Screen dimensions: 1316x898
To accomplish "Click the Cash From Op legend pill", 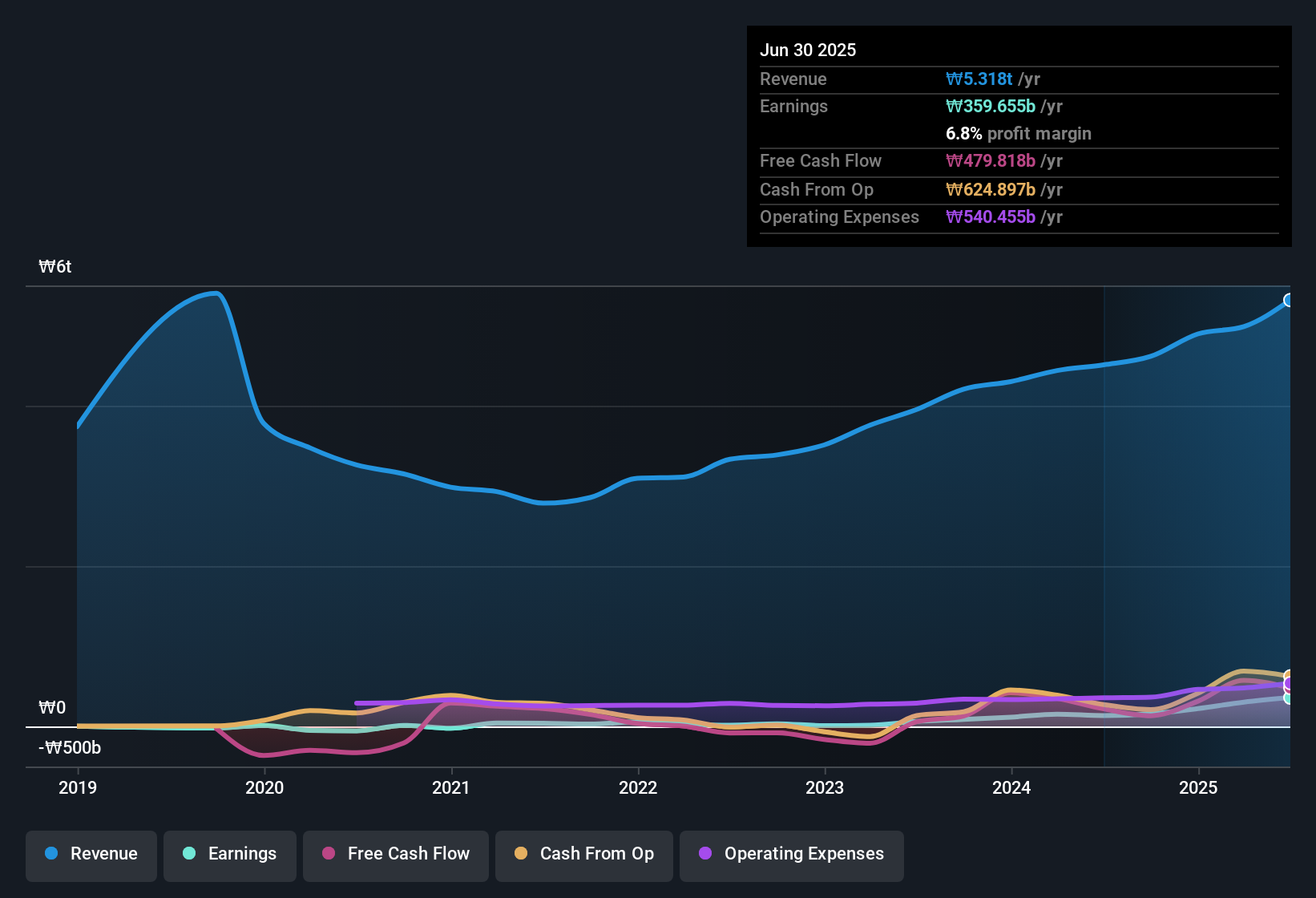I will (583, 854).
